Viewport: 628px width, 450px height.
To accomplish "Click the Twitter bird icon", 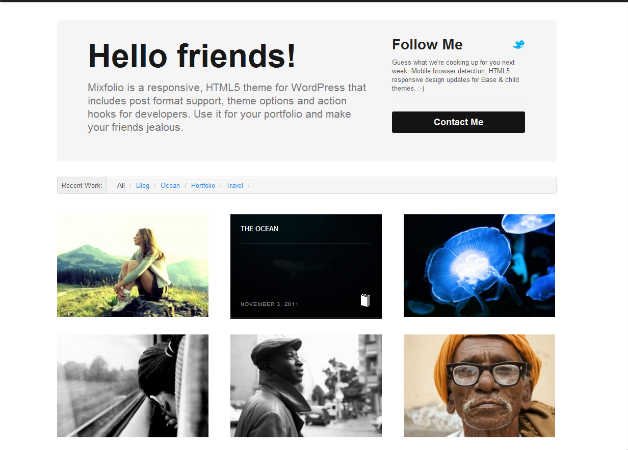I will tap(519, 44).
